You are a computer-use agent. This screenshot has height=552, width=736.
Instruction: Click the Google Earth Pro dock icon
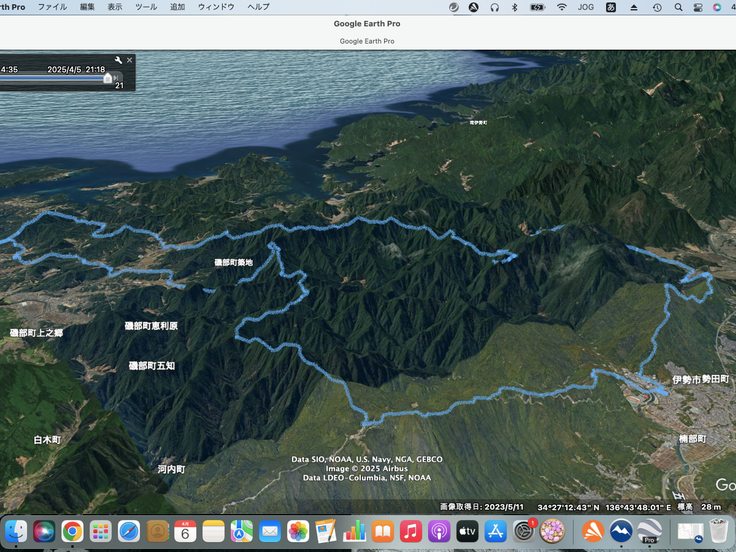[648, 530]
